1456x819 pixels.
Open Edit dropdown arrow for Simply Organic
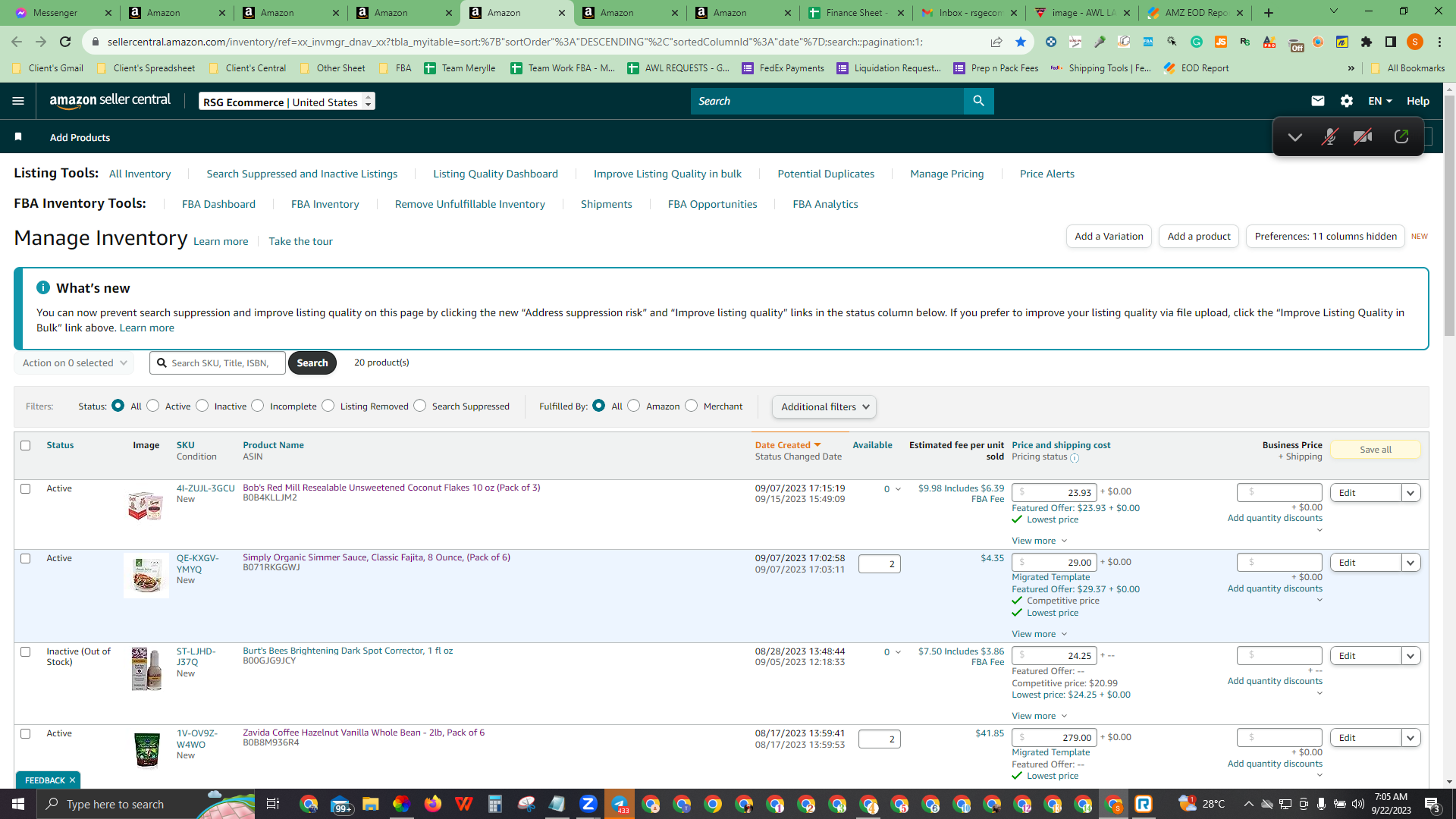pyautogui.click(x=1410, y=563)
